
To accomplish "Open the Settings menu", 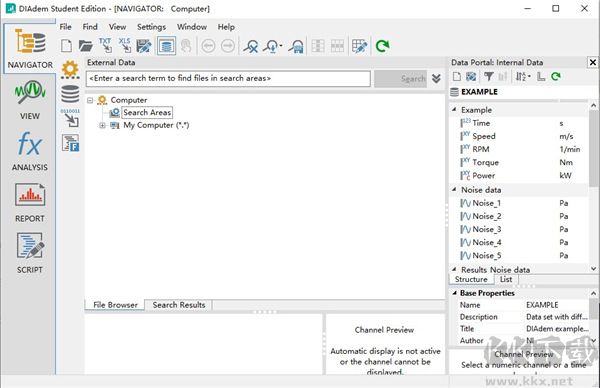I will click(152, 27).
